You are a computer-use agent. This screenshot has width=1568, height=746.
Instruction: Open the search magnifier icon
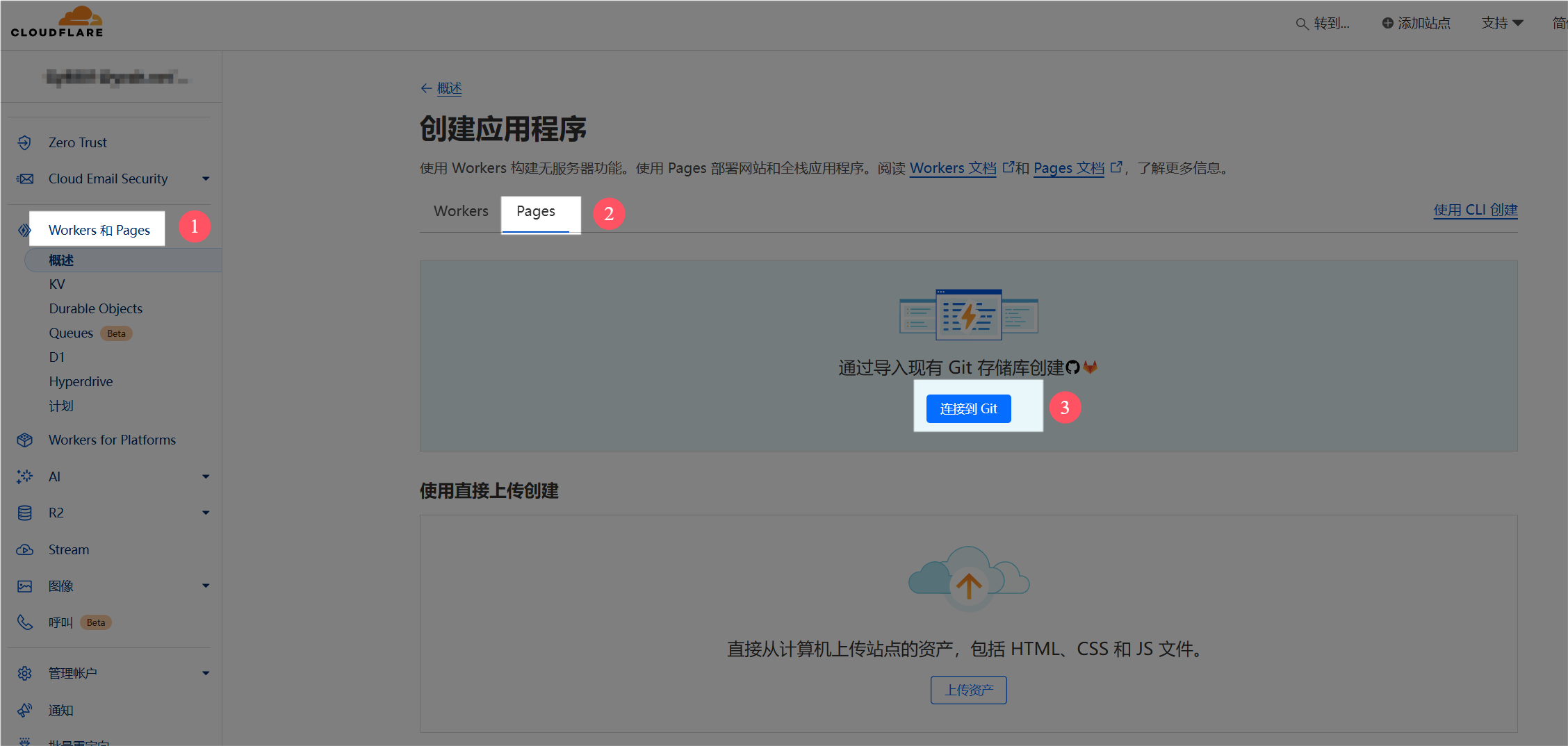1302,24
